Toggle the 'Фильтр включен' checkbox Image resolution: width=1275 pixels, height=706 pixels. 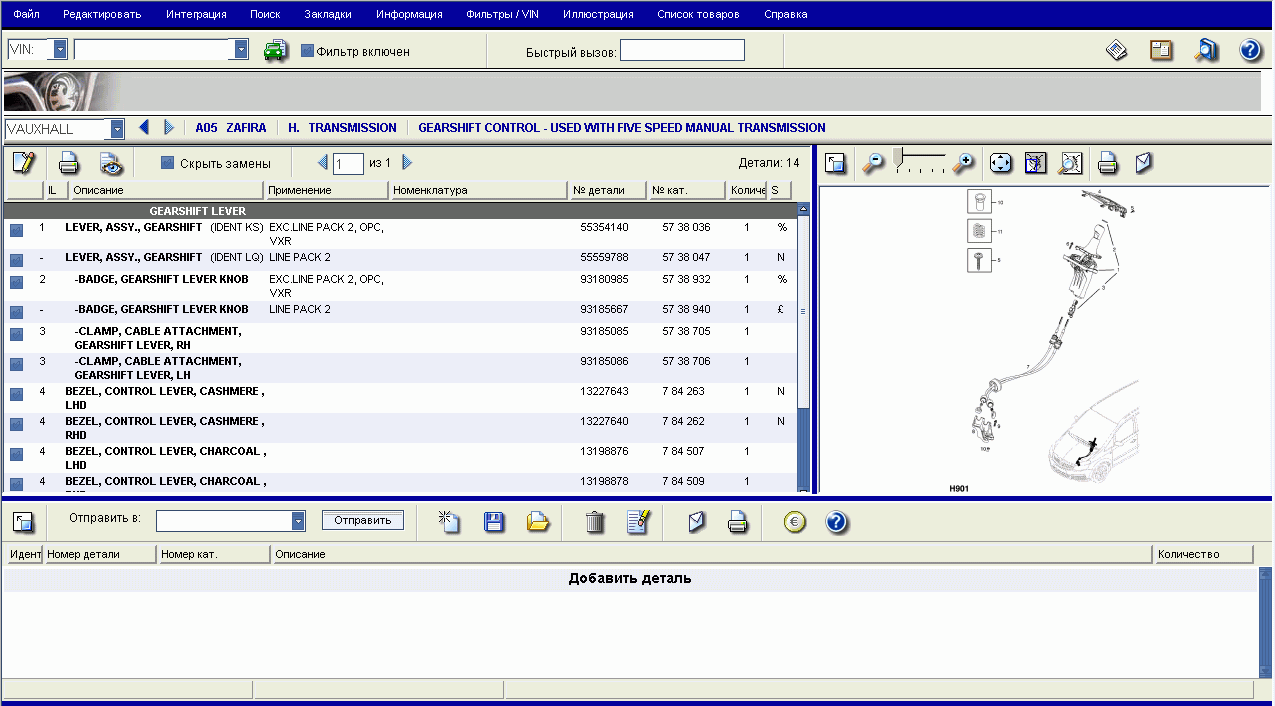tap(308, 51)
